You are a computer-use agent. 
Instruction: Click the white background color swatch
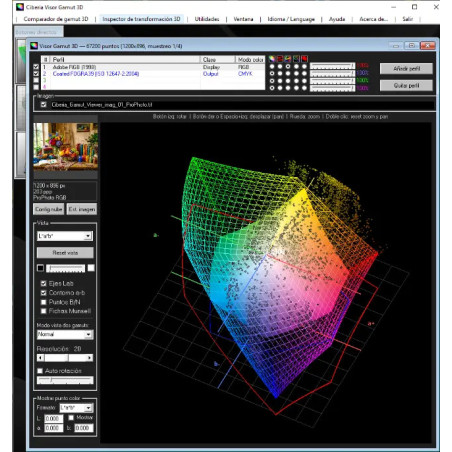[91, 268]
